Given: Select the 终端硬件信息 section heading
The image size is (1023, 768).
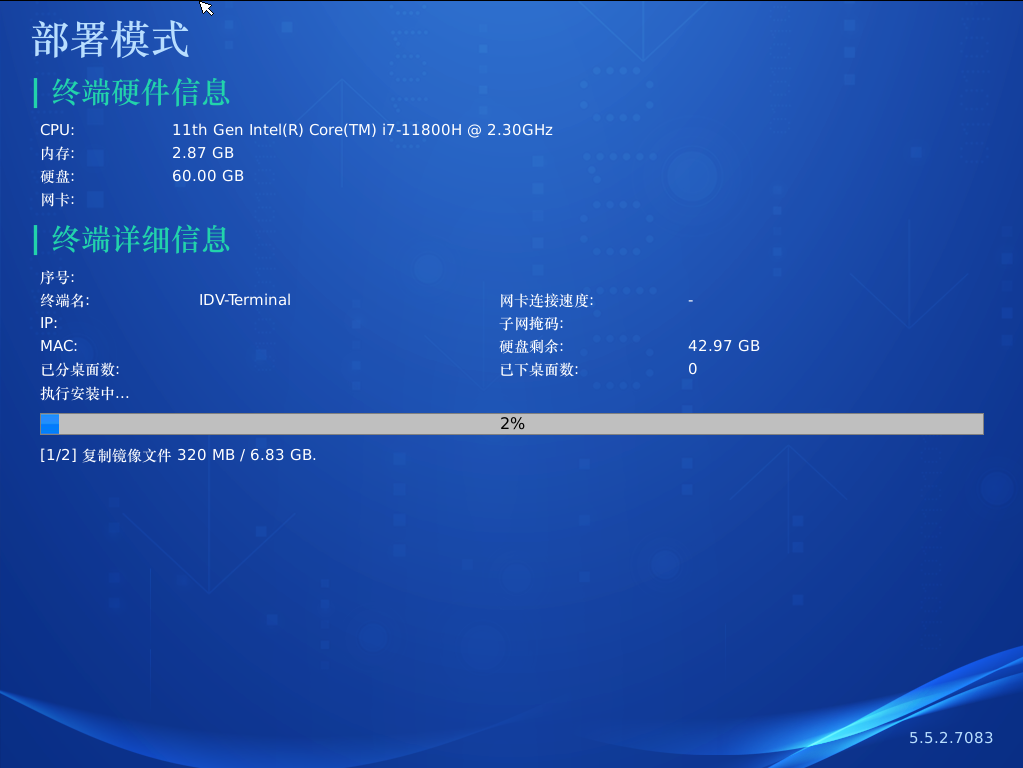Looking at the screenshot, I should [x=141, y=93].
